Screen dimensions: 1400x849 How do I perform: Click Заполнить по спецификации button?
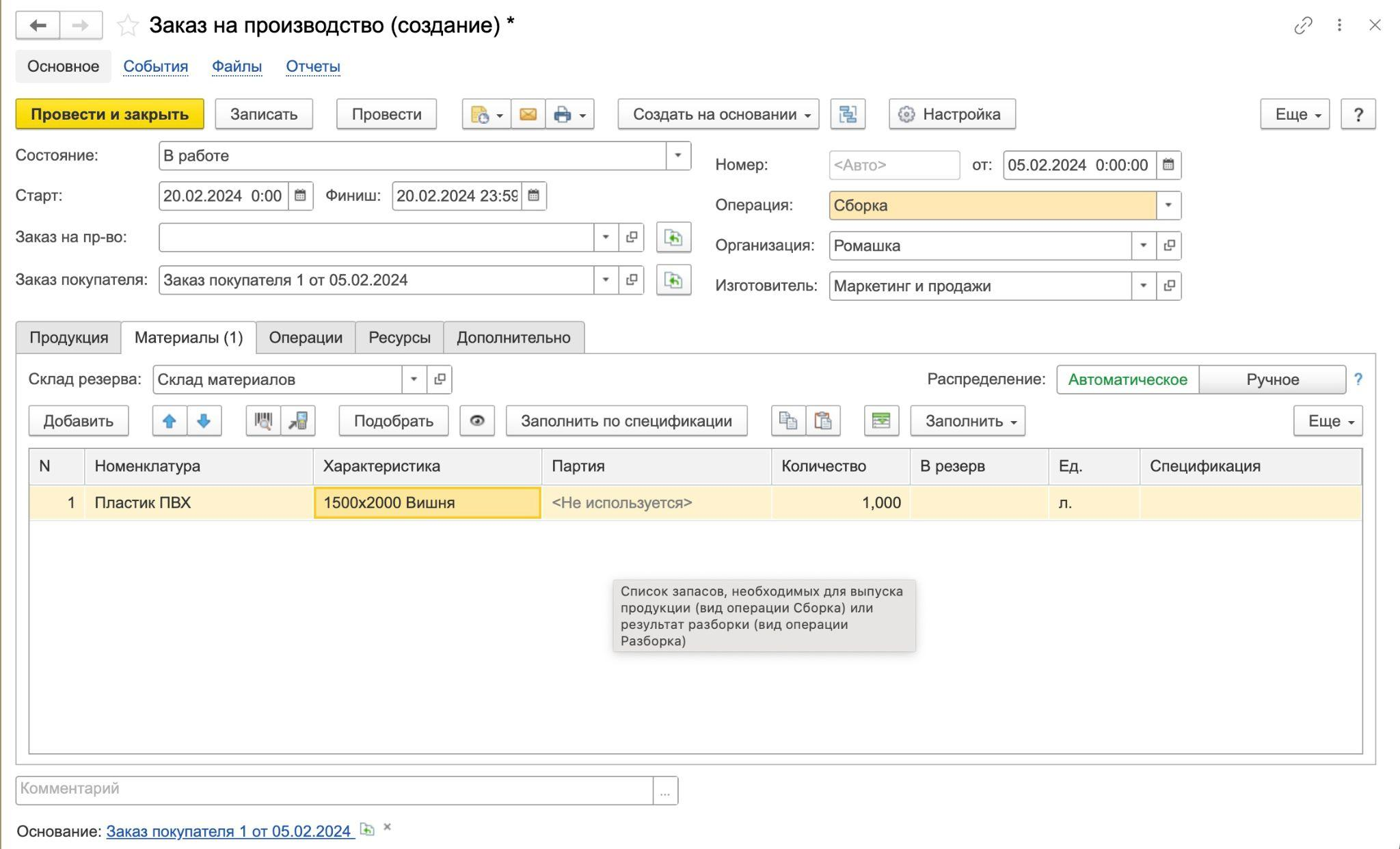pyautogui.click(x=626, y=421)
